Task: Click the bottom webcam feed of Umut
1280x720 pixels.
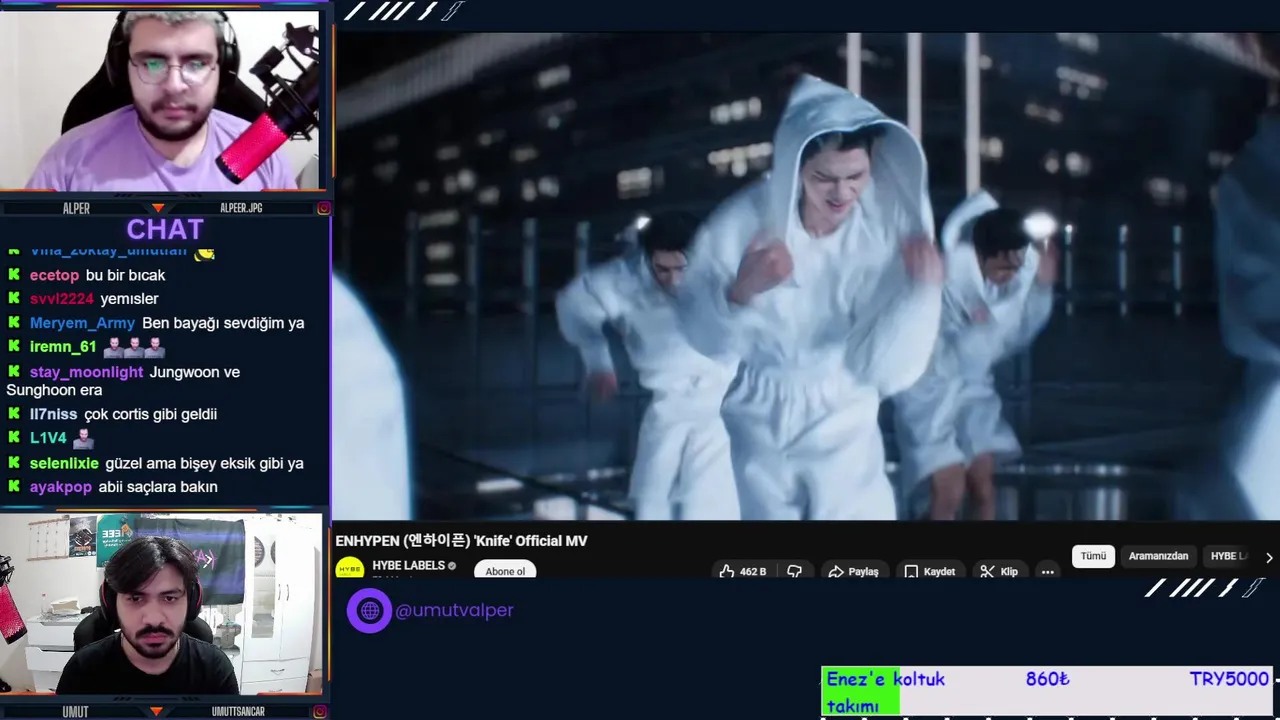Action: coord(160,605)
